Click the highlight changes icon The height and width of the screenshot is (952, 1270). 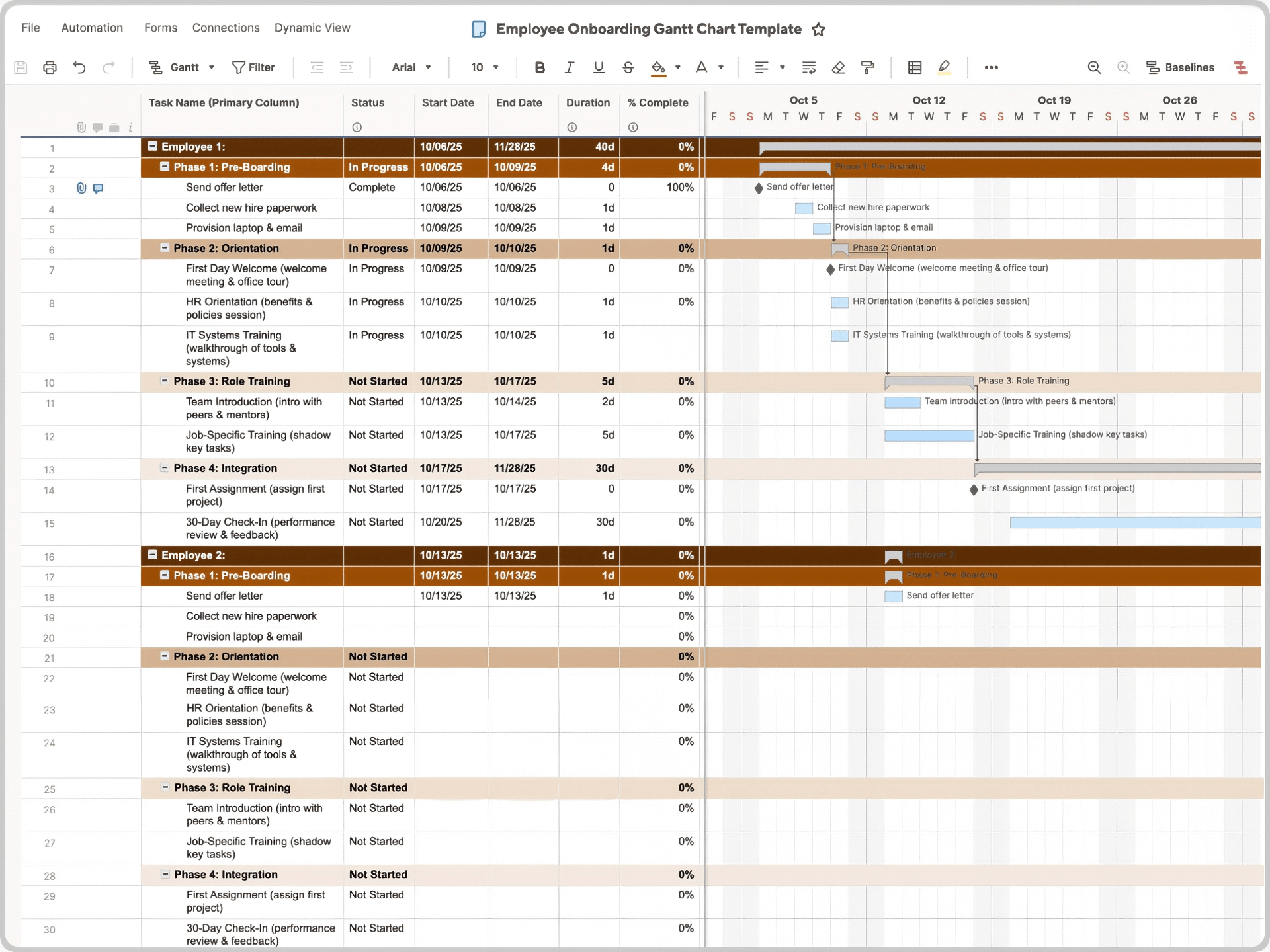945,67
